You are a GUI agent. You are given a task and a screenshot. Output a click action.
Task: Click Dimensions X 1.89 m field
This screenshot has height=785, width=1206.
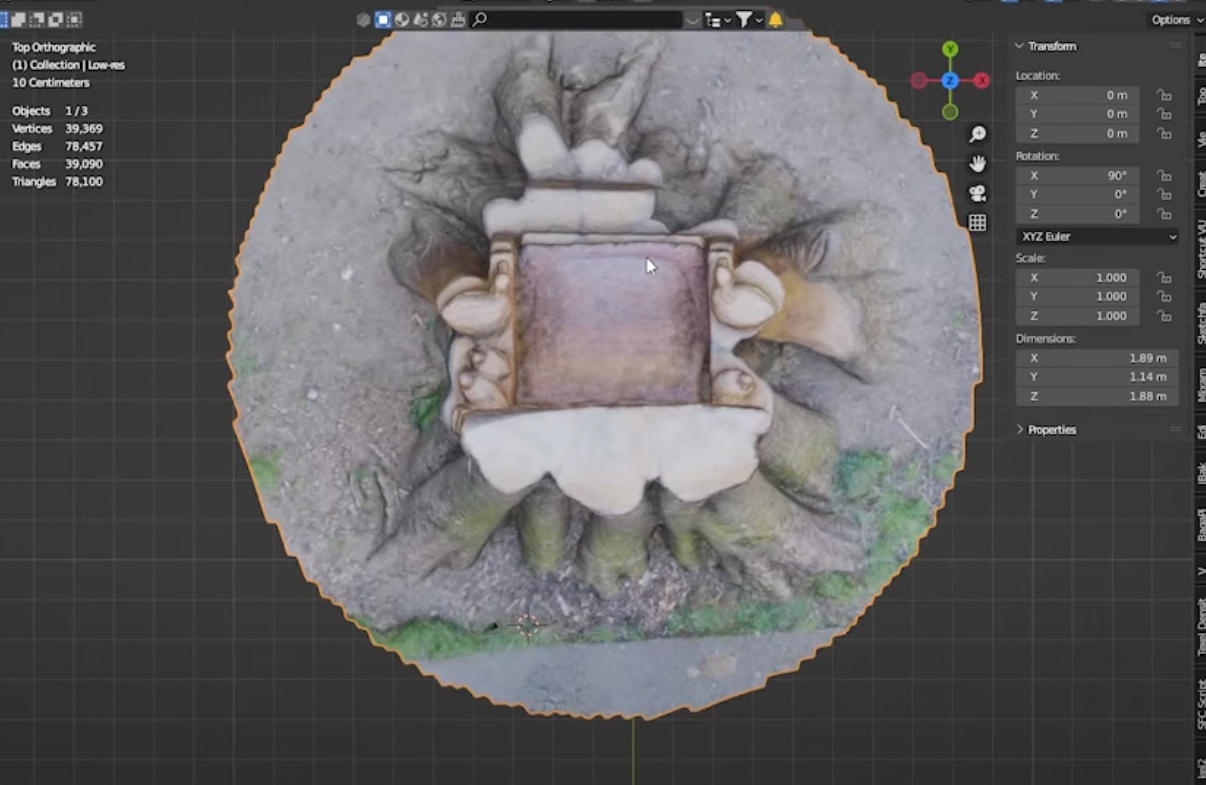click(1097, 358)
